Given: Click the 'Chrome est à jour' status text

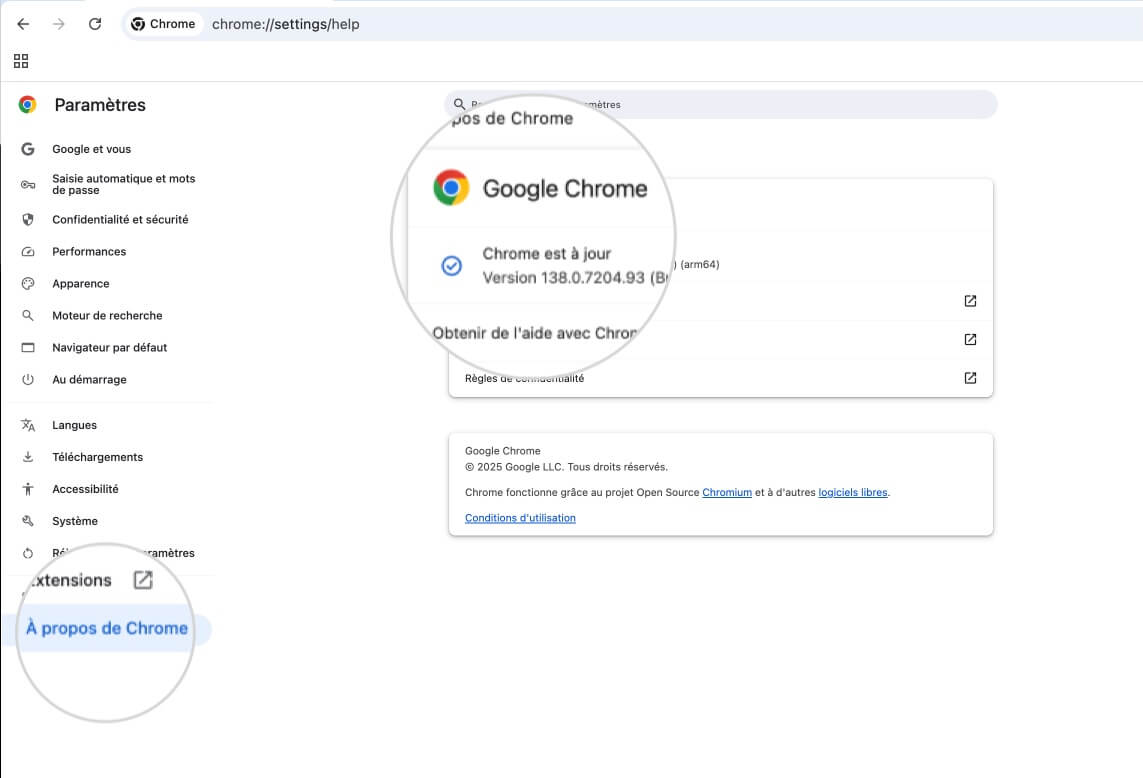Looking at the screenshot, I should coord(547,254).
